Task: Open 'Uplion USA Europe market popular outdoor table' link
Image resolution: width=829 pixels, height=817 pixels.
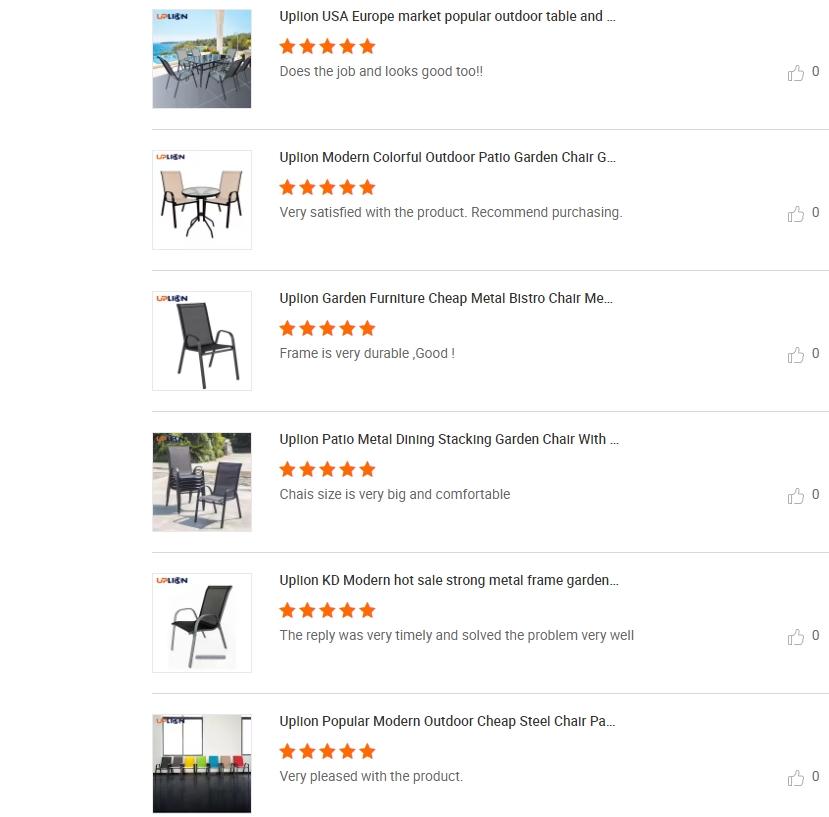Action: [447, 16]
